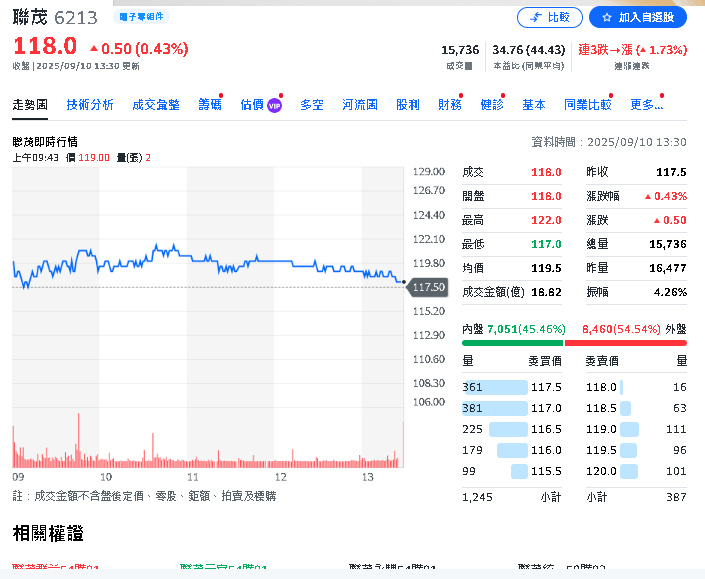Switch to the 多空 tab
Image resolution: width=705 pixels, height=579 pixels.
(312, 105)
